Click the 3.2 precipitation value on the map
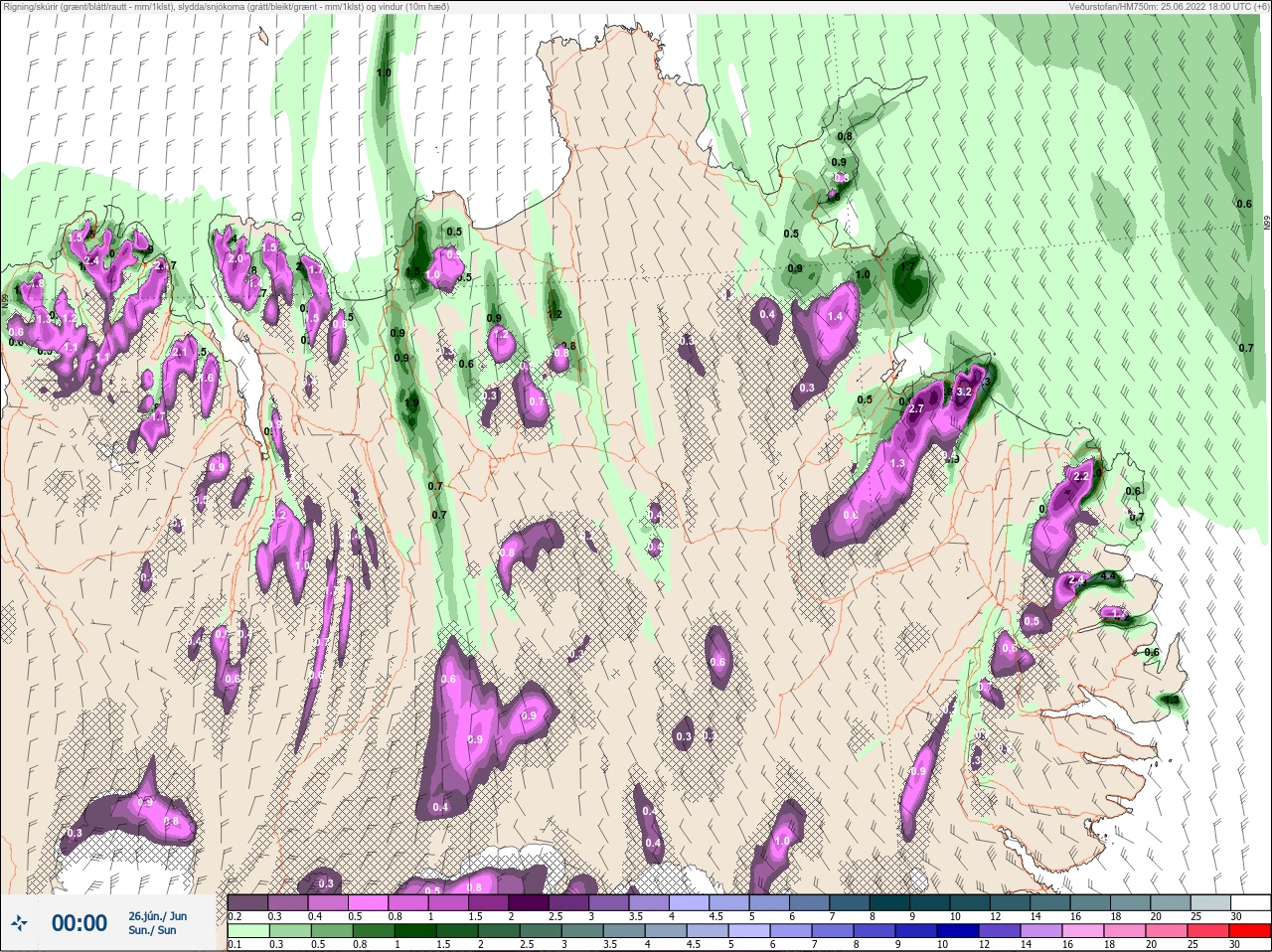This screenshot has width=1272, height=952. point(963,392)
